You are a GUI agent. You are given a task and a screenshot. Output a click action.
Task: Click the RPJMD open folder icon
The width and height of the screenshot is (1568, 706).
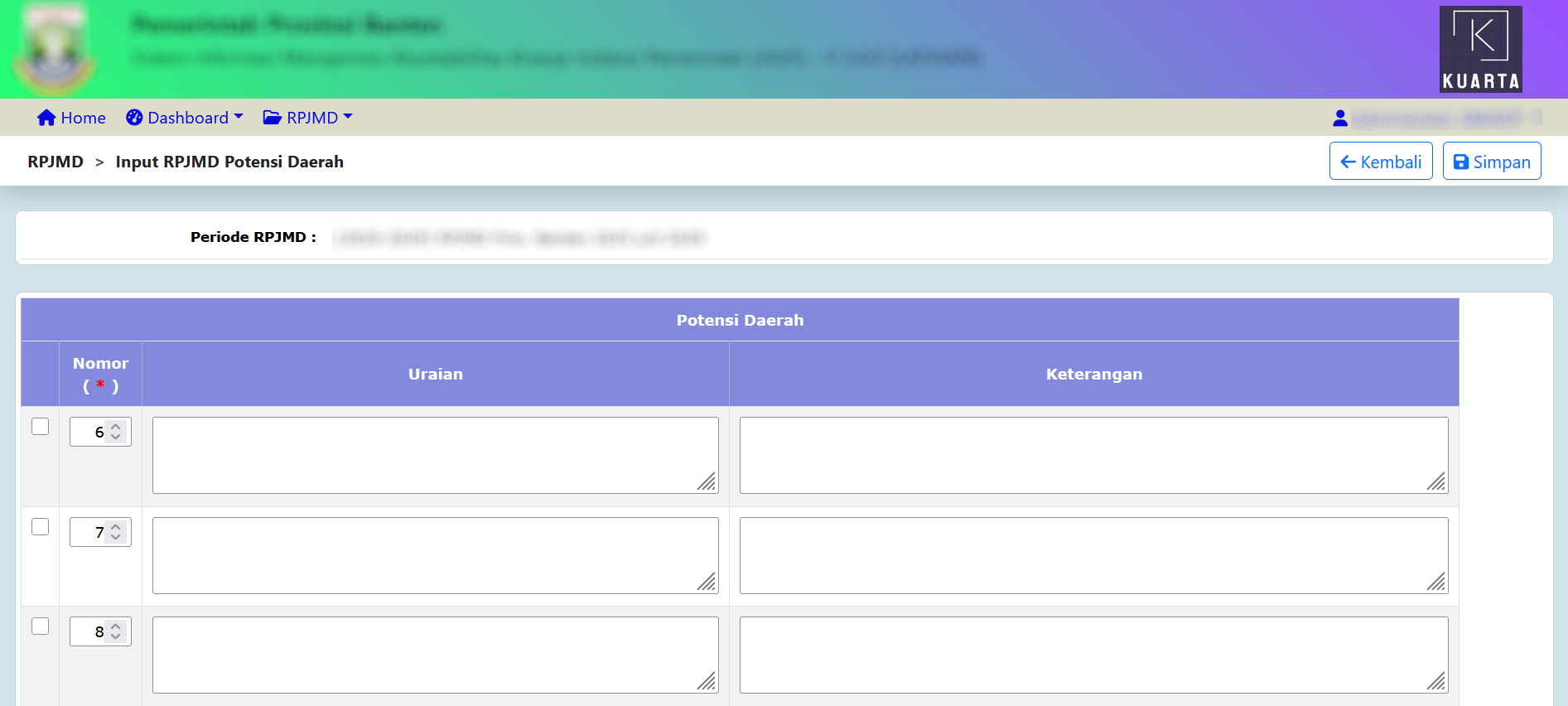coord(272,118)
